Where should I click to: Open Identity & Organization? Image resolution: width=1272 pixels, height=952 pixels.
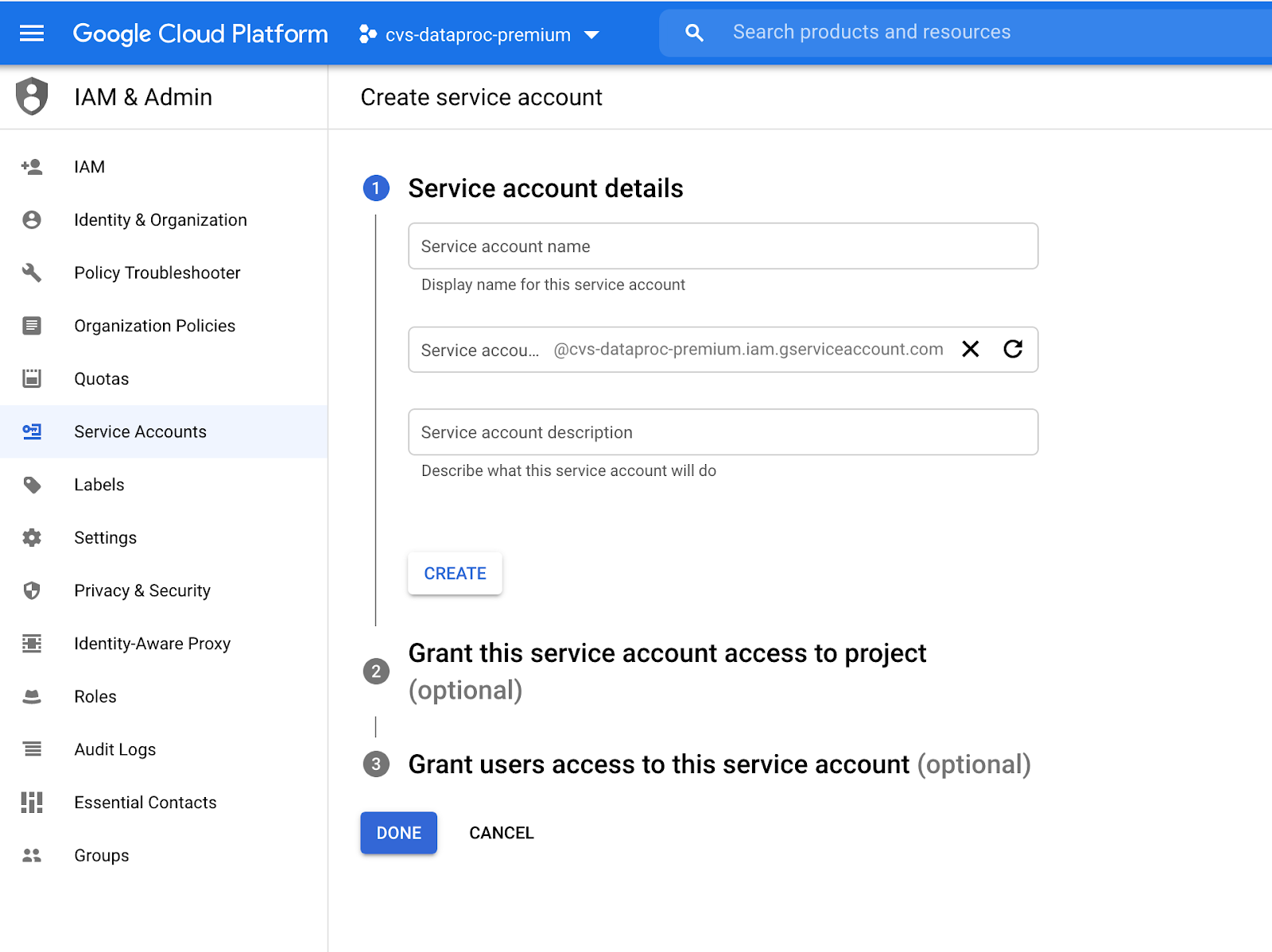click(x=164, y=220)
